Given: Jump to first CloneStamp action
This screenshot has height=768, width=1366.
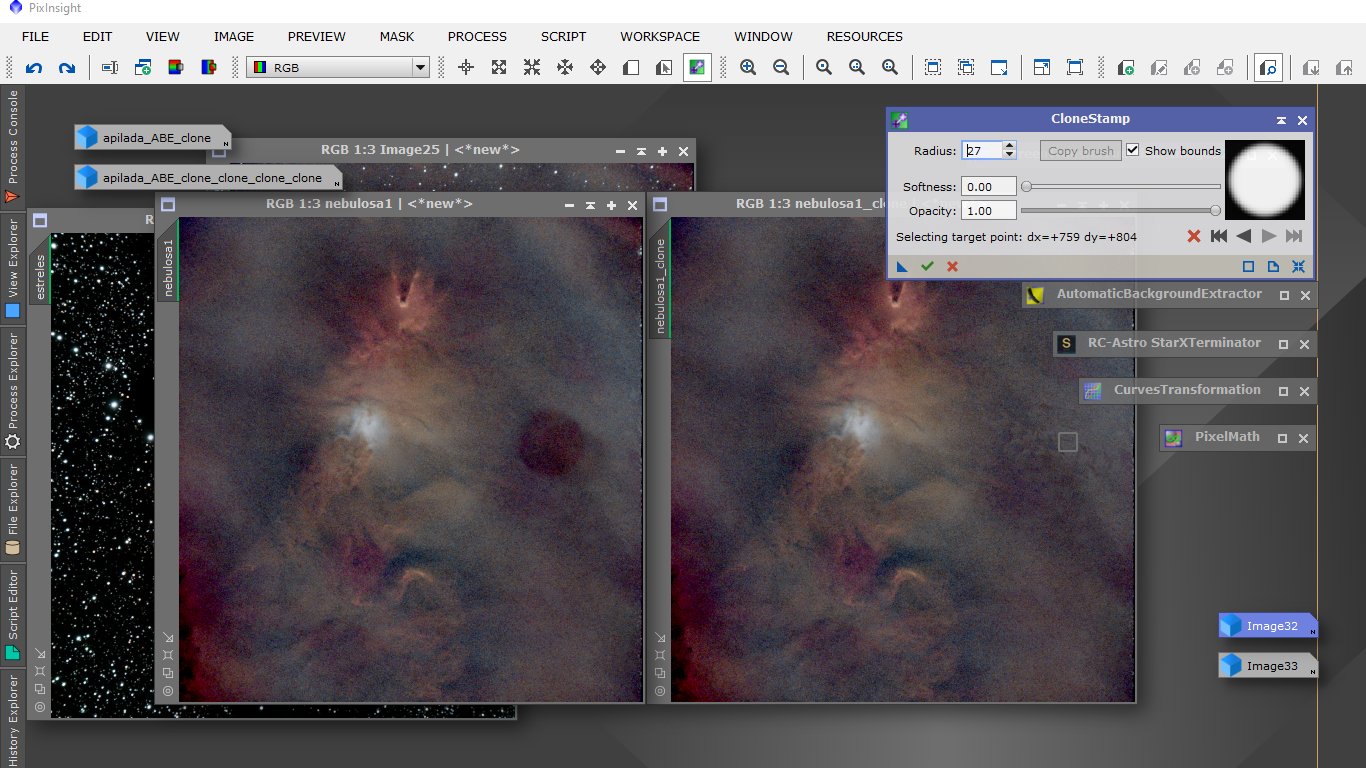Looking at the screenshot, I should pyautogui.click(x=1219, y=237).
